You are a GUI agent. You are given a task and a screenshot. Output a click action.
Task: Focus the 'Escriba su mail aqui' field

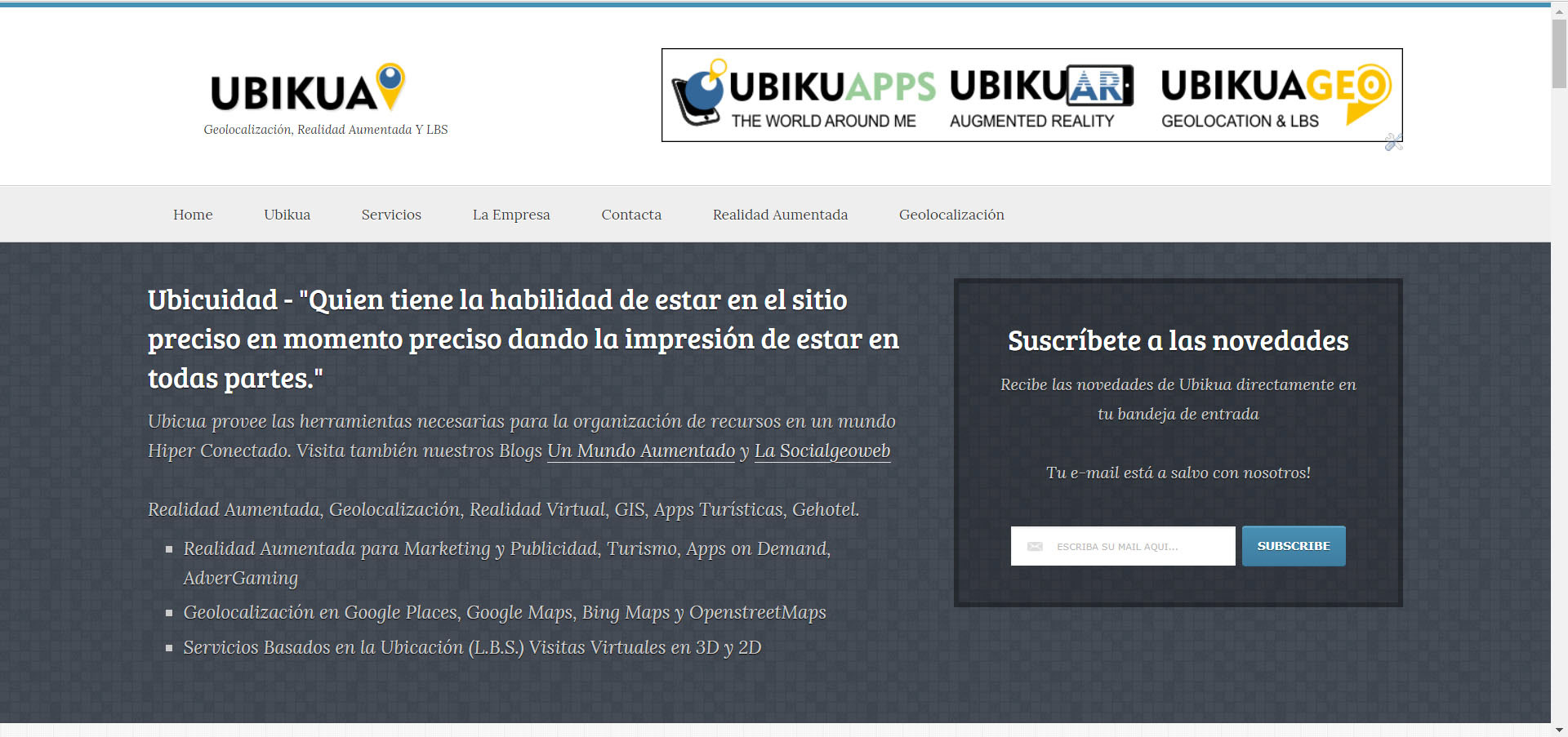pos(1123,546)
